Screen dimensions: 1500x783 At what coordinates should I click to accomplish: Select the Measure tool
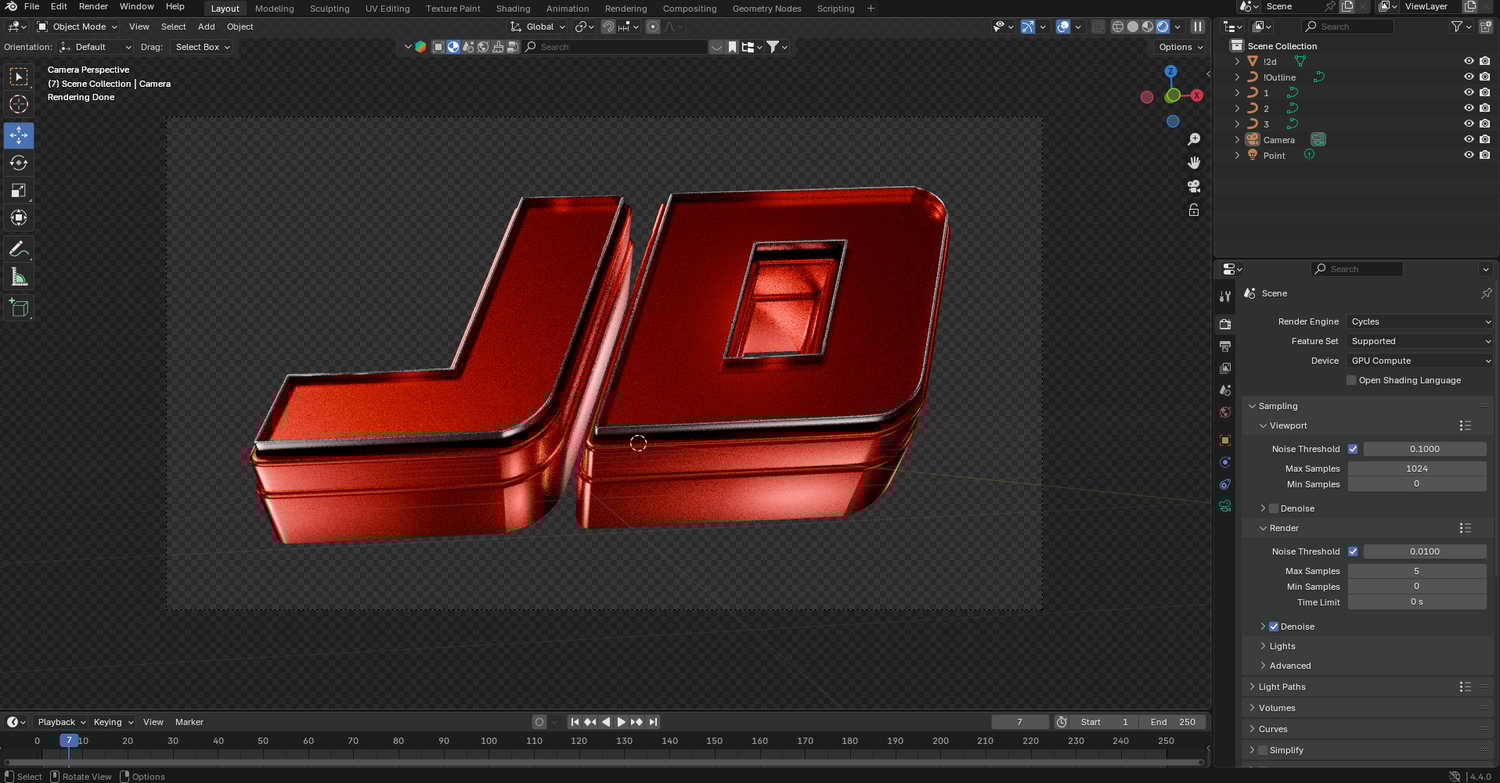(19, 277)
